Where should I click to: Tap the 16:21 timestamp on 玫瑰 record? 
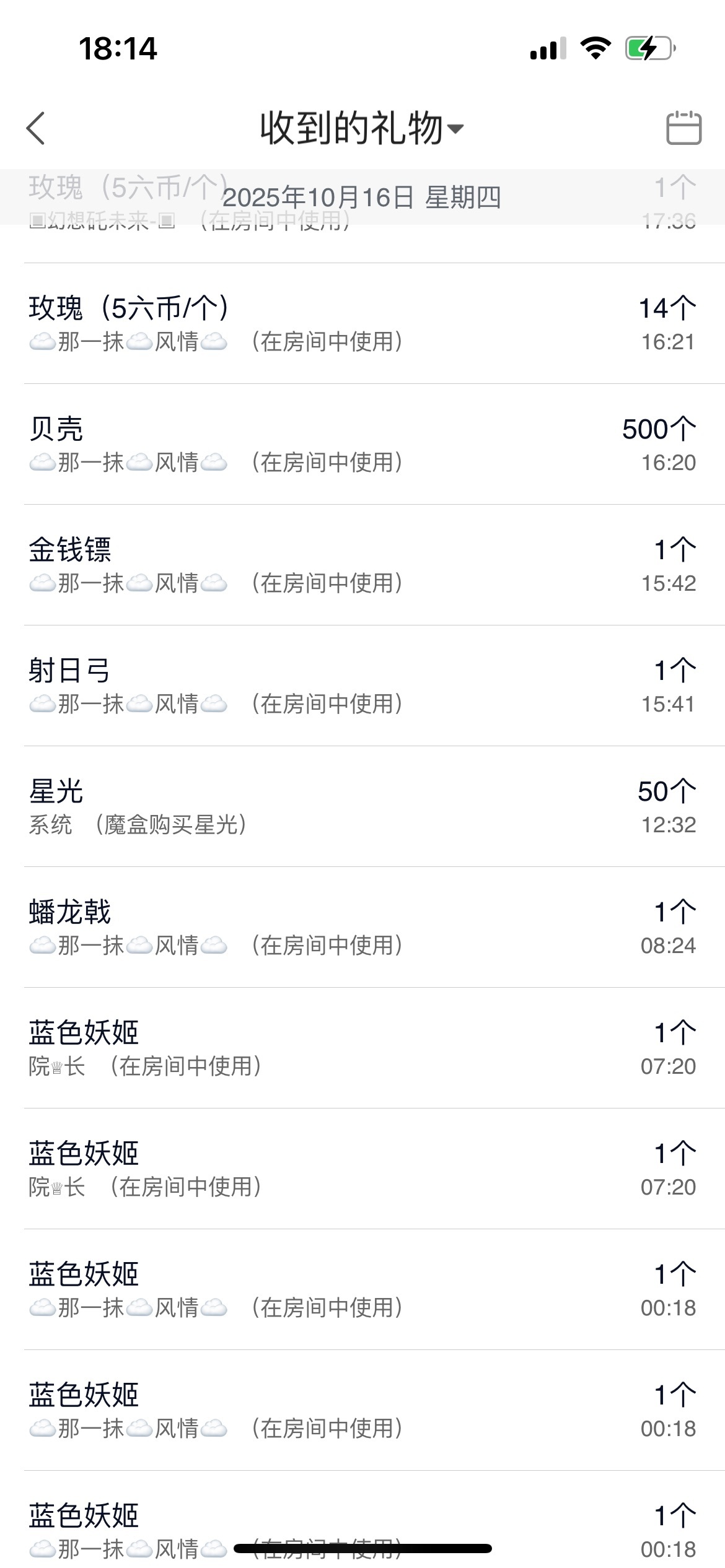(x=668, y=342)
